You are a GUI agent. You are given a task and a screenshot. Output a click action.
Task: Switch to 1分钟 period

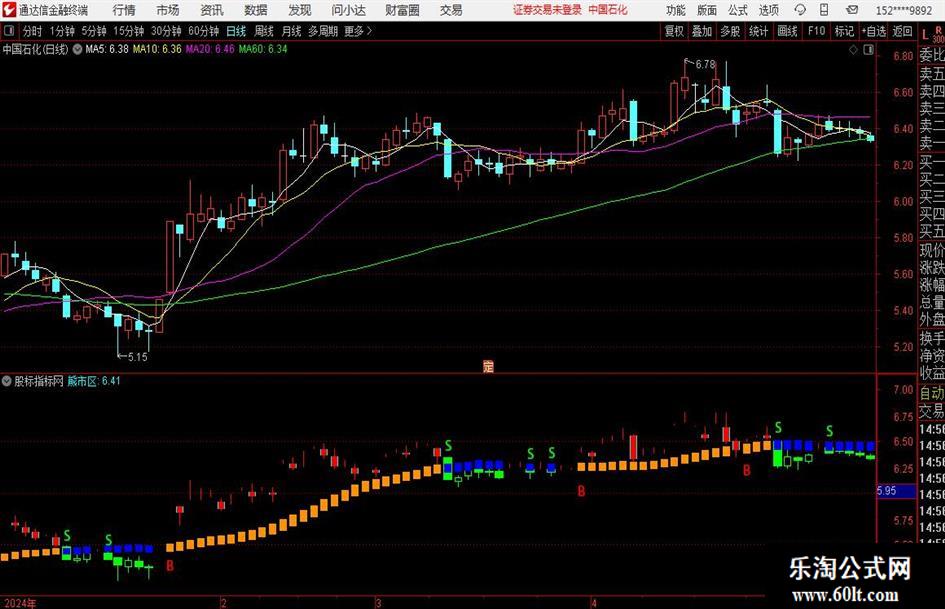pos(61,31)
